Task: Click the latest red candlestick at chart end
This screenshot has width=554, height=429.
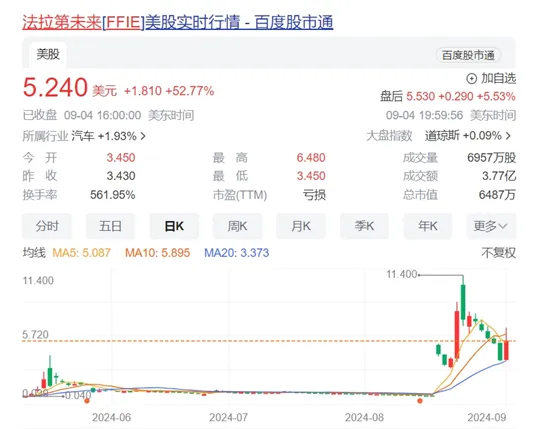Action: (506, 349)
